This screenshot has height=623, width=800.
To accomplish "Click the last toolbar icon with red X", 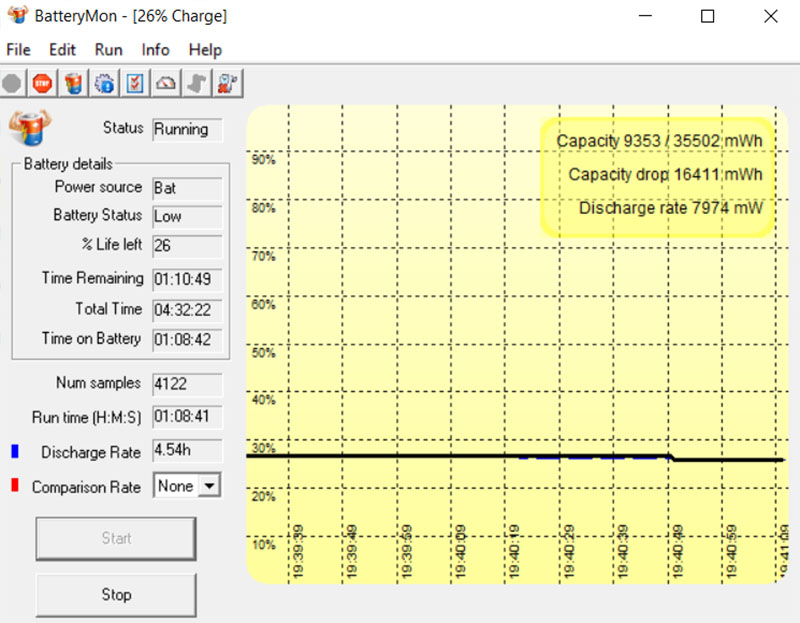I will [229, 83].
